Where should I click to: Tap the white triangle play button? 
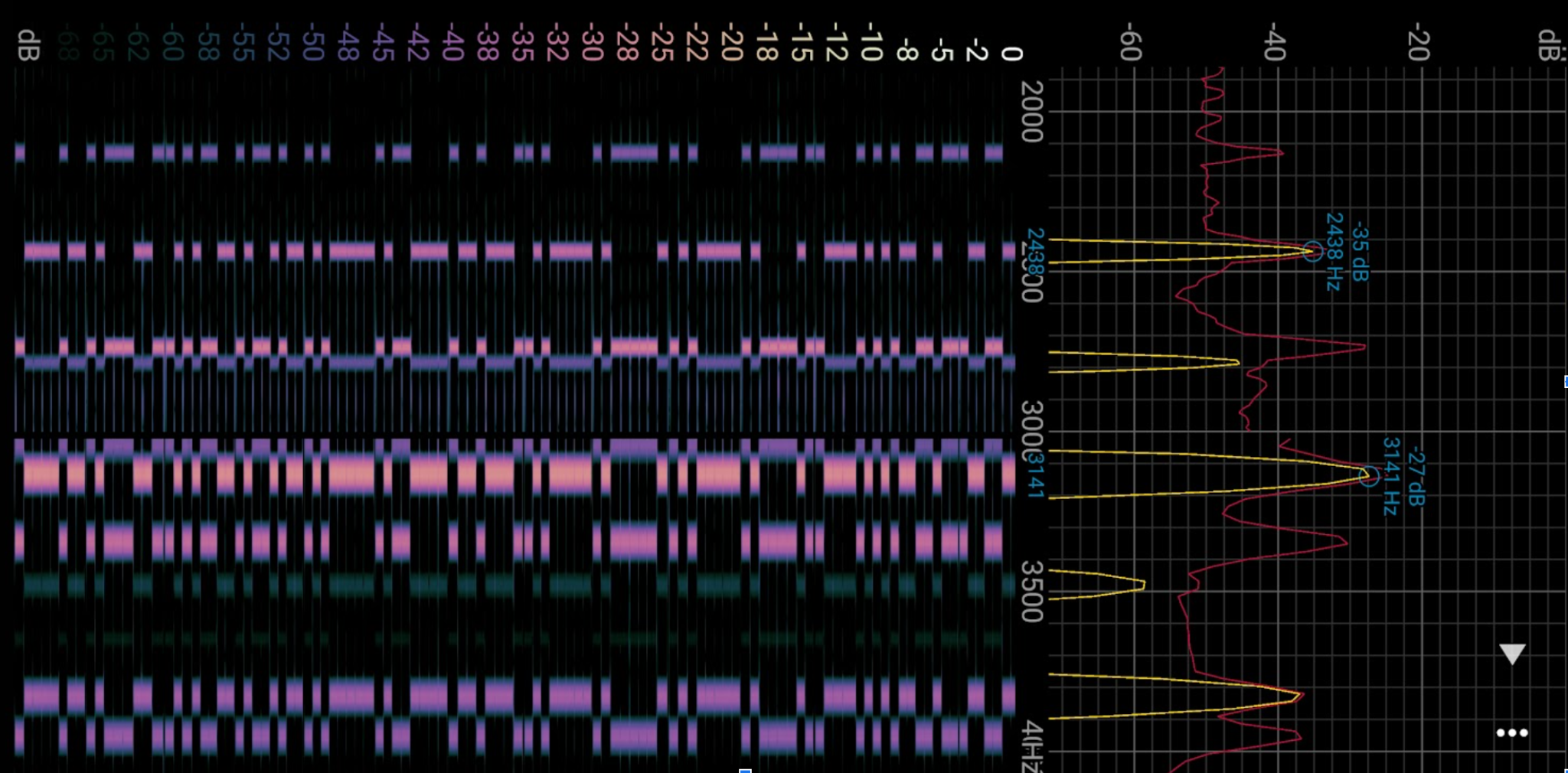click(1512, 654)
